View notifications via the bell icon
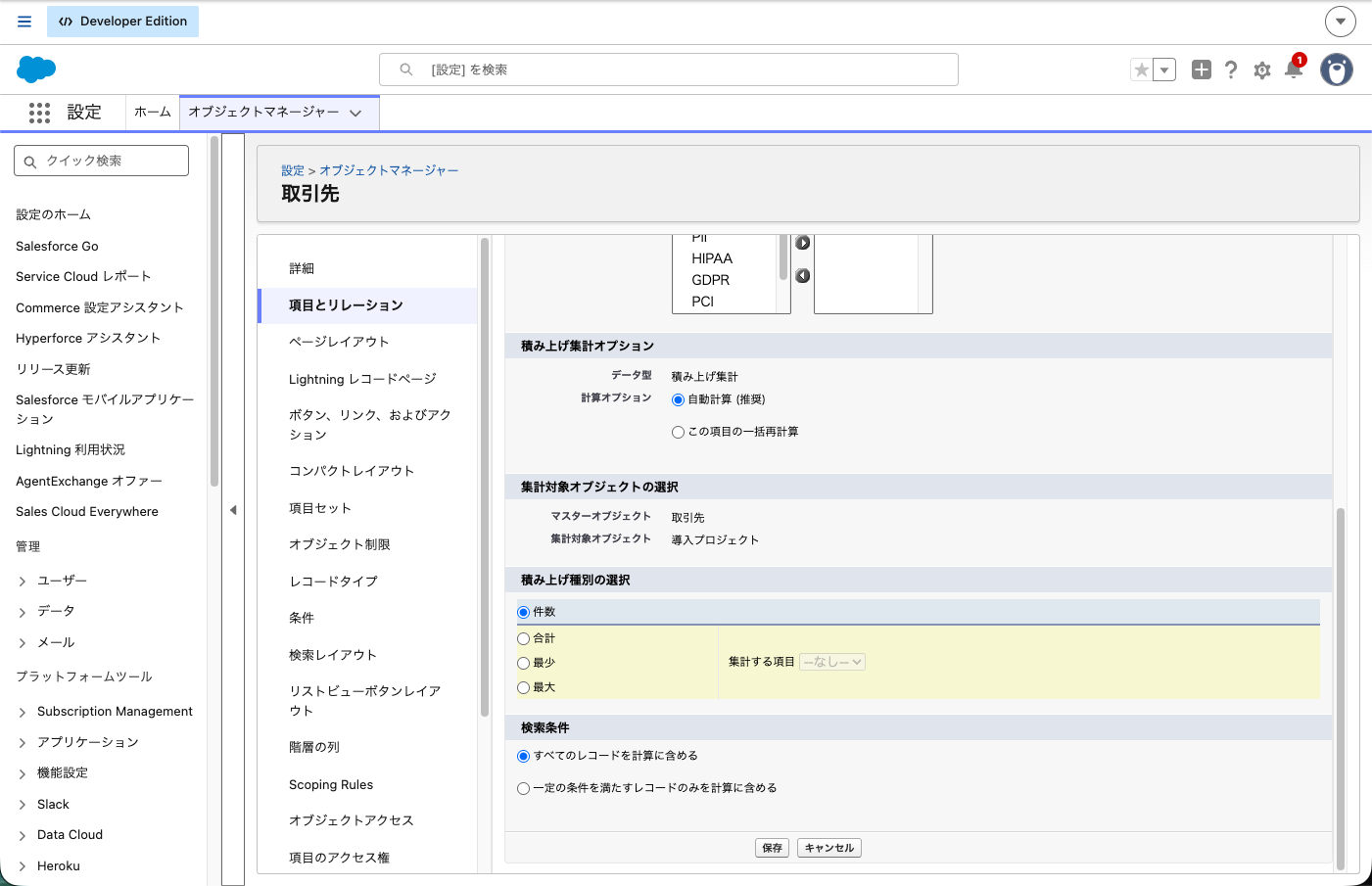 click(1294, 69)
